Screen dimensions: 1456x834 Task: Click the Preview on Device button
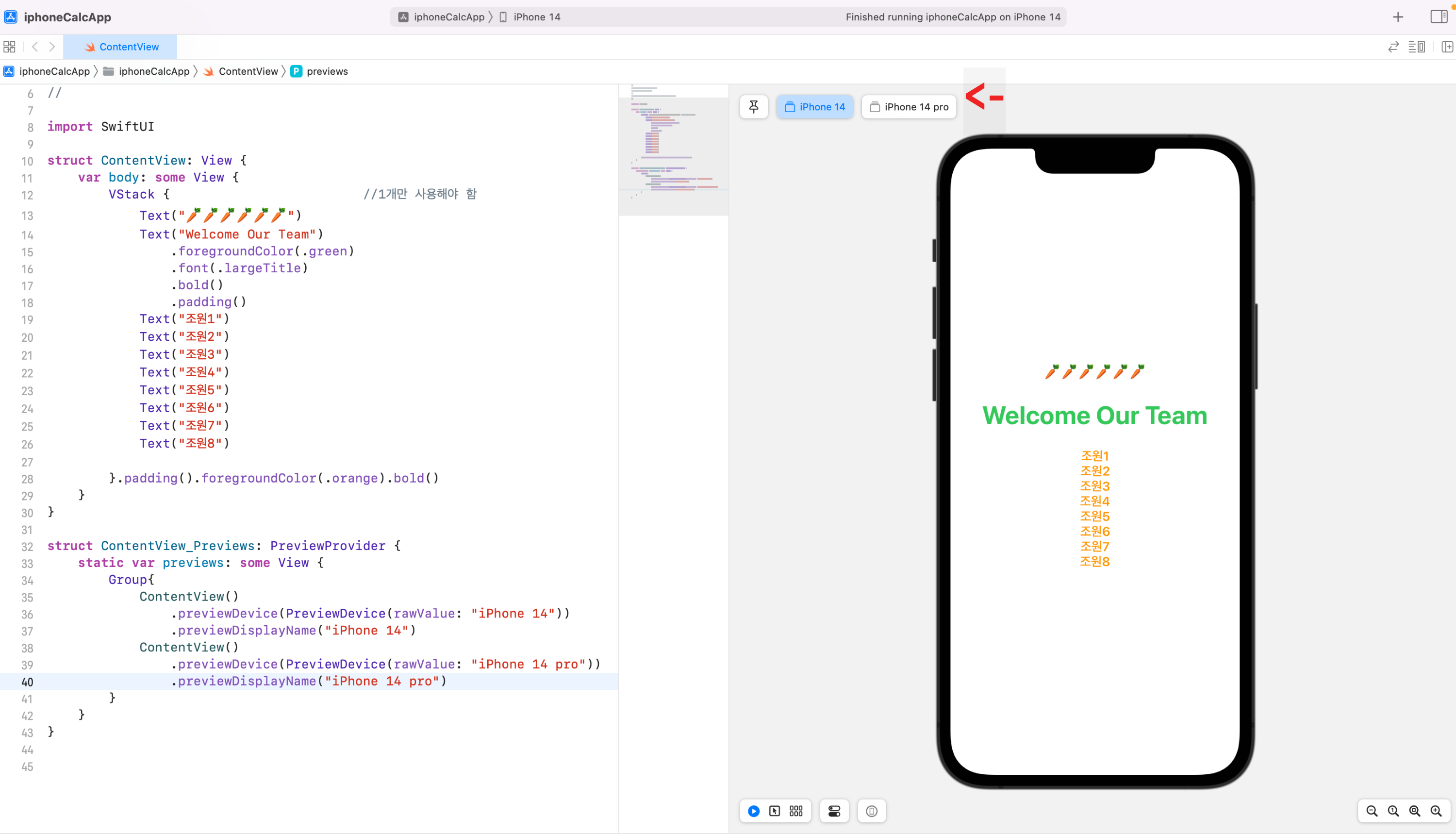pos(872,811)
